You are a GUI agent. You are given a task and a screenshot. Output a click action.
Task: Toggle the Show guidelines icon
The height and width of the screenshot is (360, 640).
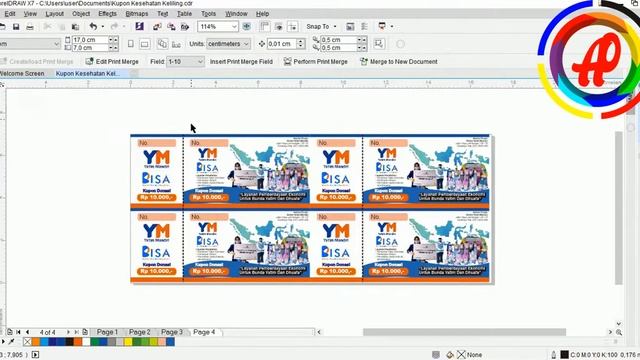tap(293, 27)
